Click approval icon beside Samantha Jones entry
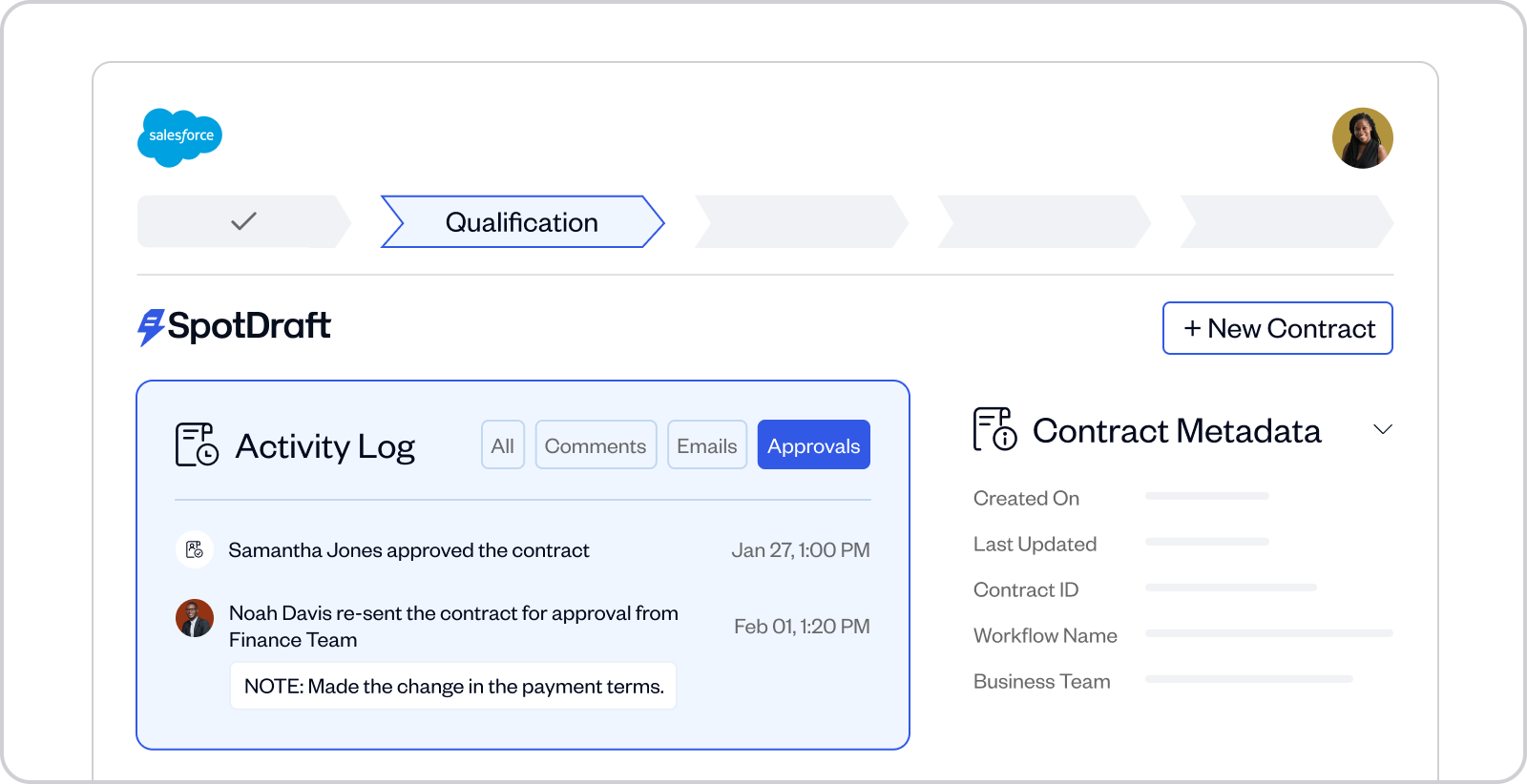The width and height of the screenshot is (1527, 784). coord(195,549)
